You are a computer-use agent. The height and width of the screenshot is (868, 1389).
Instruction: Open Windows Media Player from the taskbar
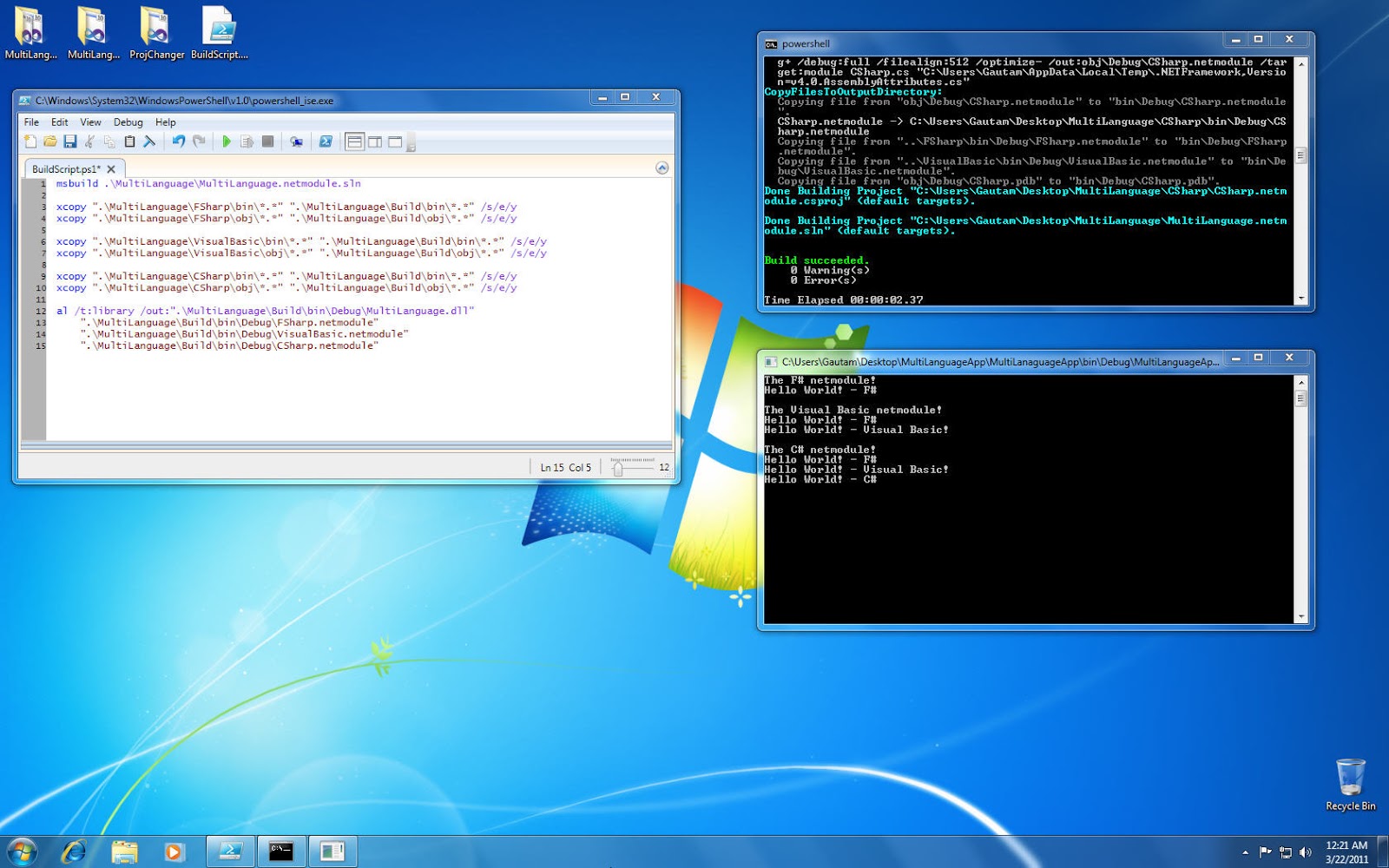pyautogui.click(x=174, y=851)
